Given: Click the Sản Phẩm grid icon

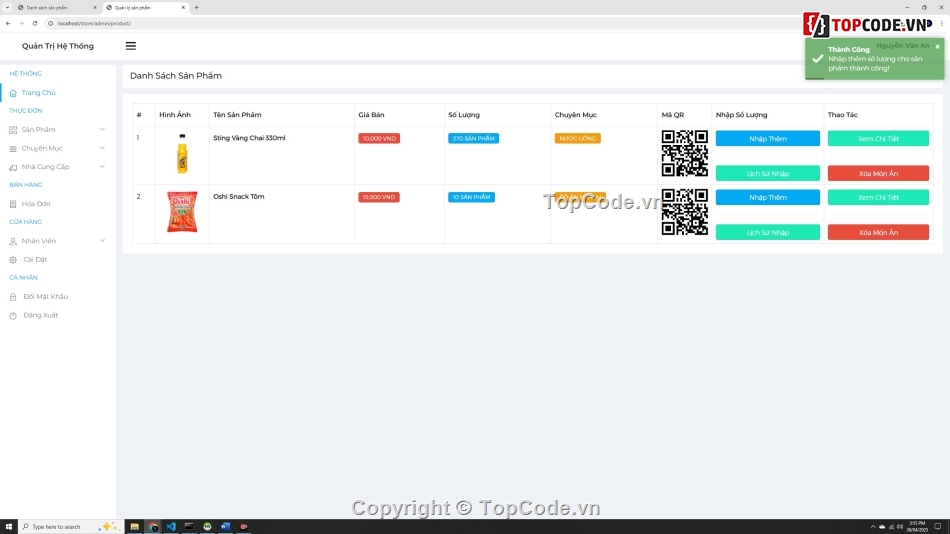Looking at the screenshot, I should pyautogui.click(x=13, y=130).
